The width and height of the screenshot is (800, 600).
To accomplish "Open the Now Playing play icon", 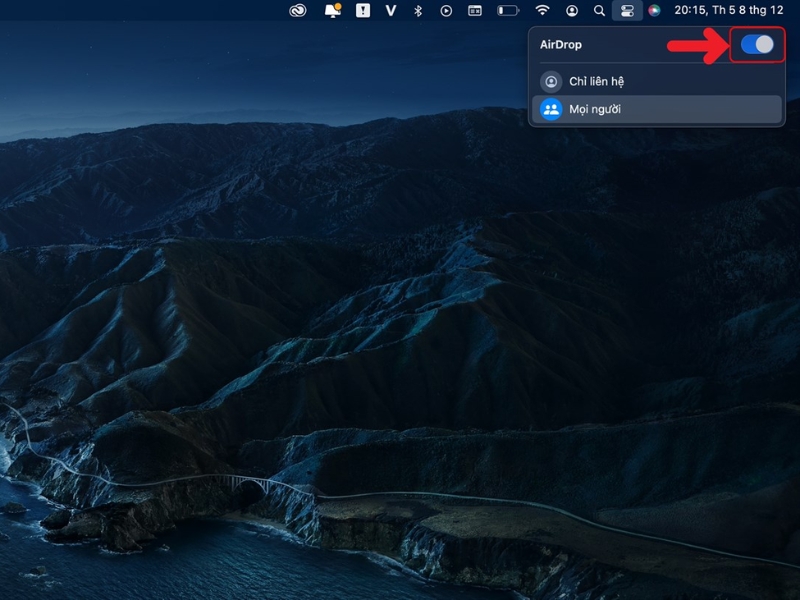I will 446,11.
